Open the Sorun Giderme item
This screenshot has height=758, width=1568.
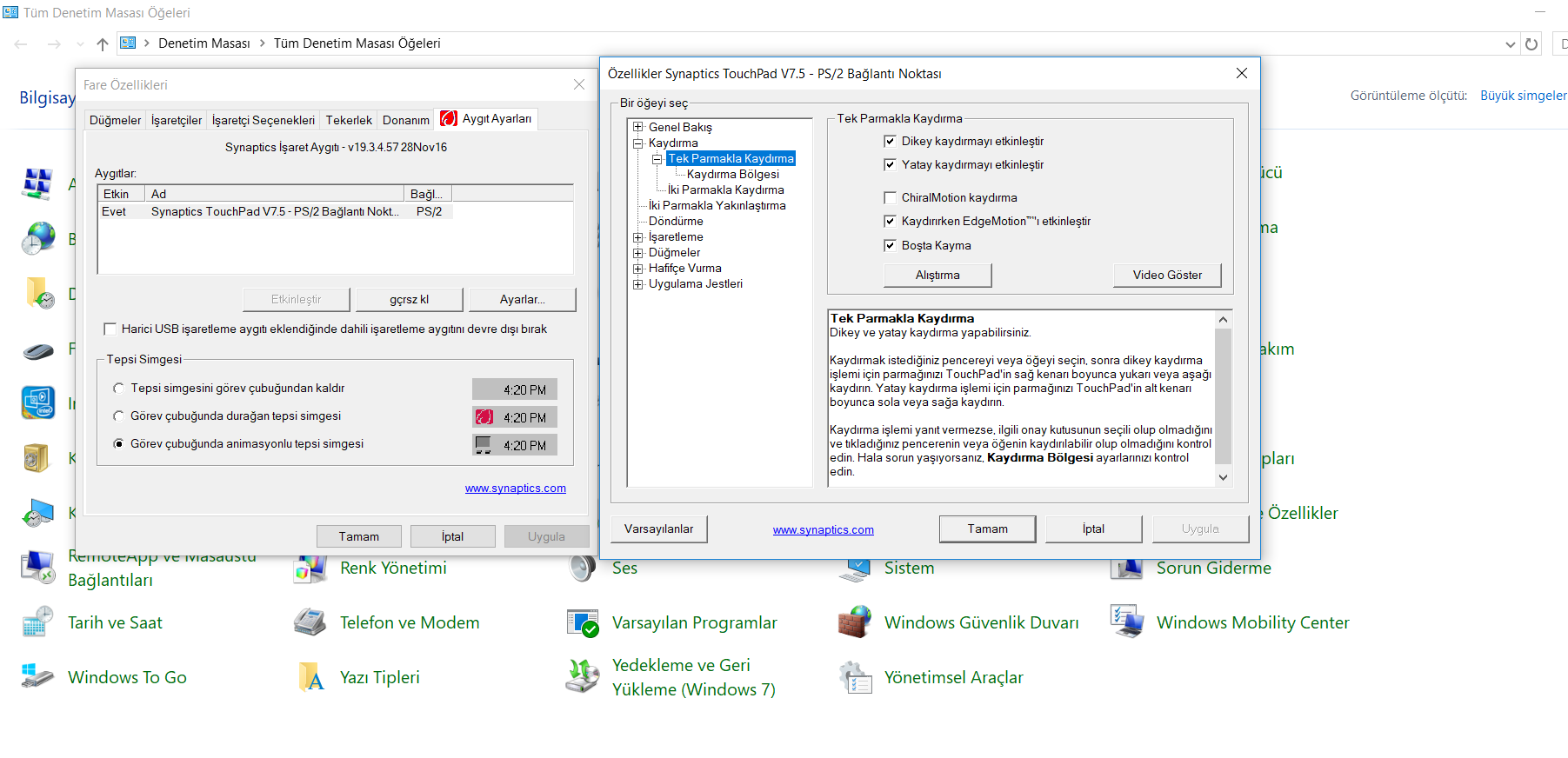[1213, 568]
